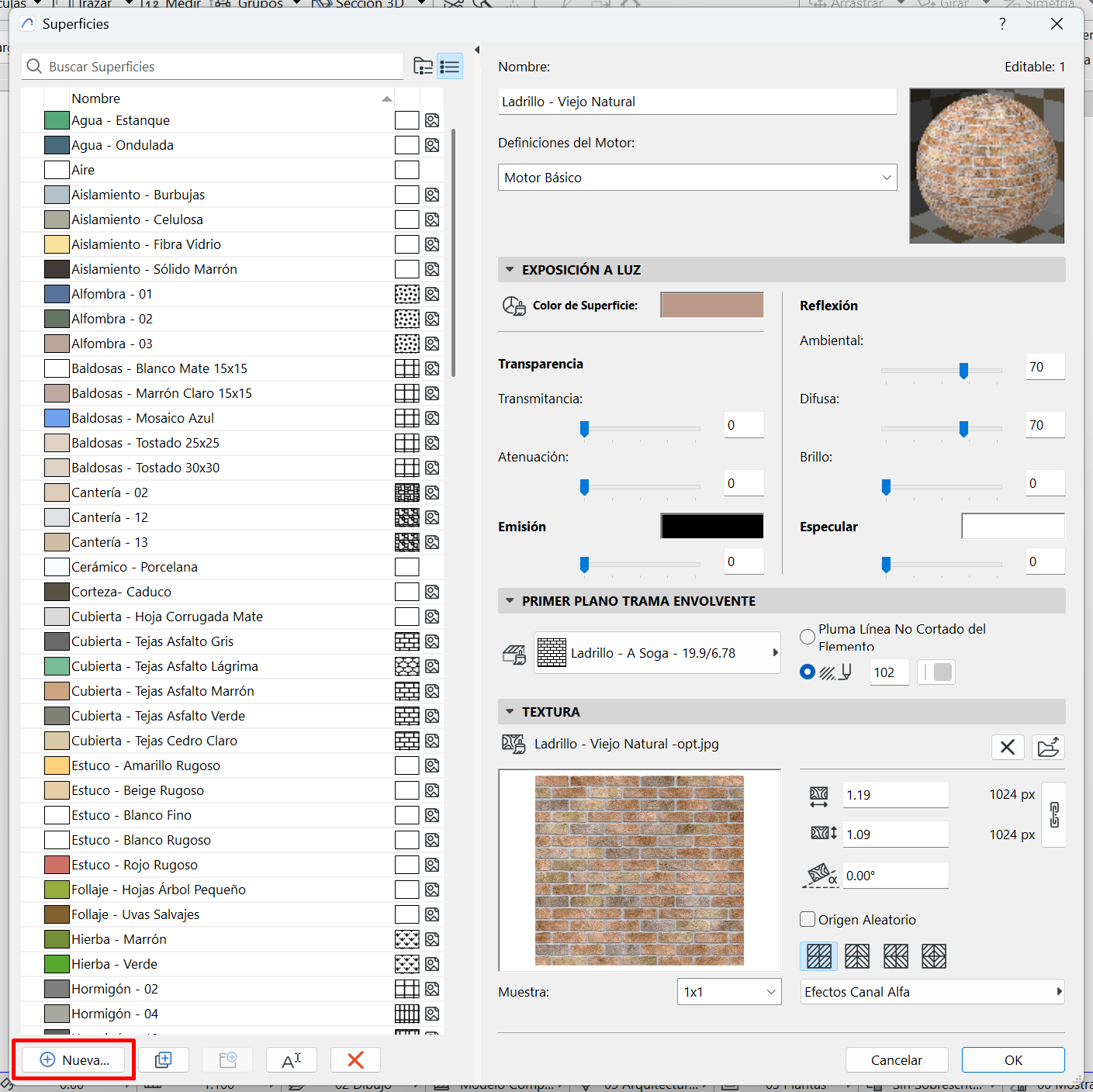Remove the texture with the X button

[x=1007, y=747]
